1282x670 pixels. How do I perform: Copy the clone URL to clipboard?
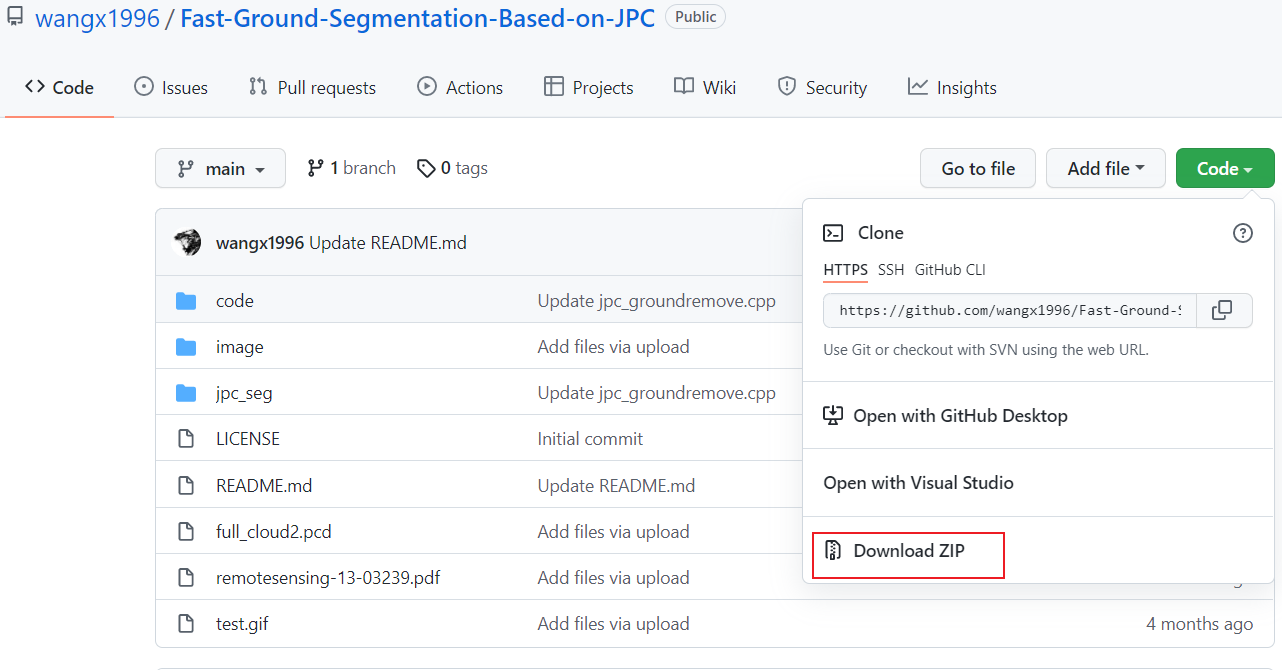pyautogui.click(x=1224, y=310)
